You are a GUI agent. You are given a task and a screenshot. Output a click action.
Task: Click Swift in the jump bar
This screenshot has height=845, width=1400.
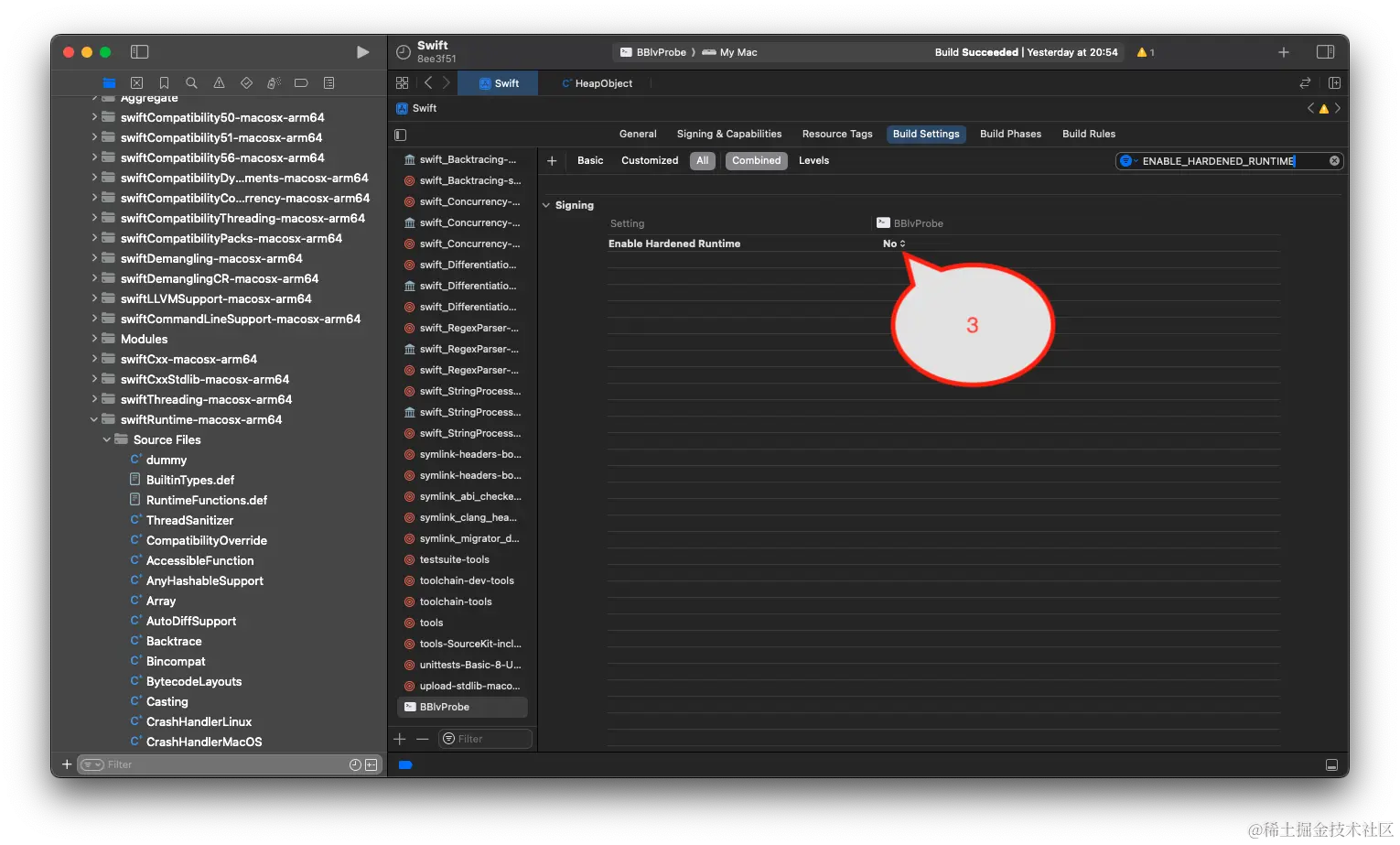click(x=416, y=108)
